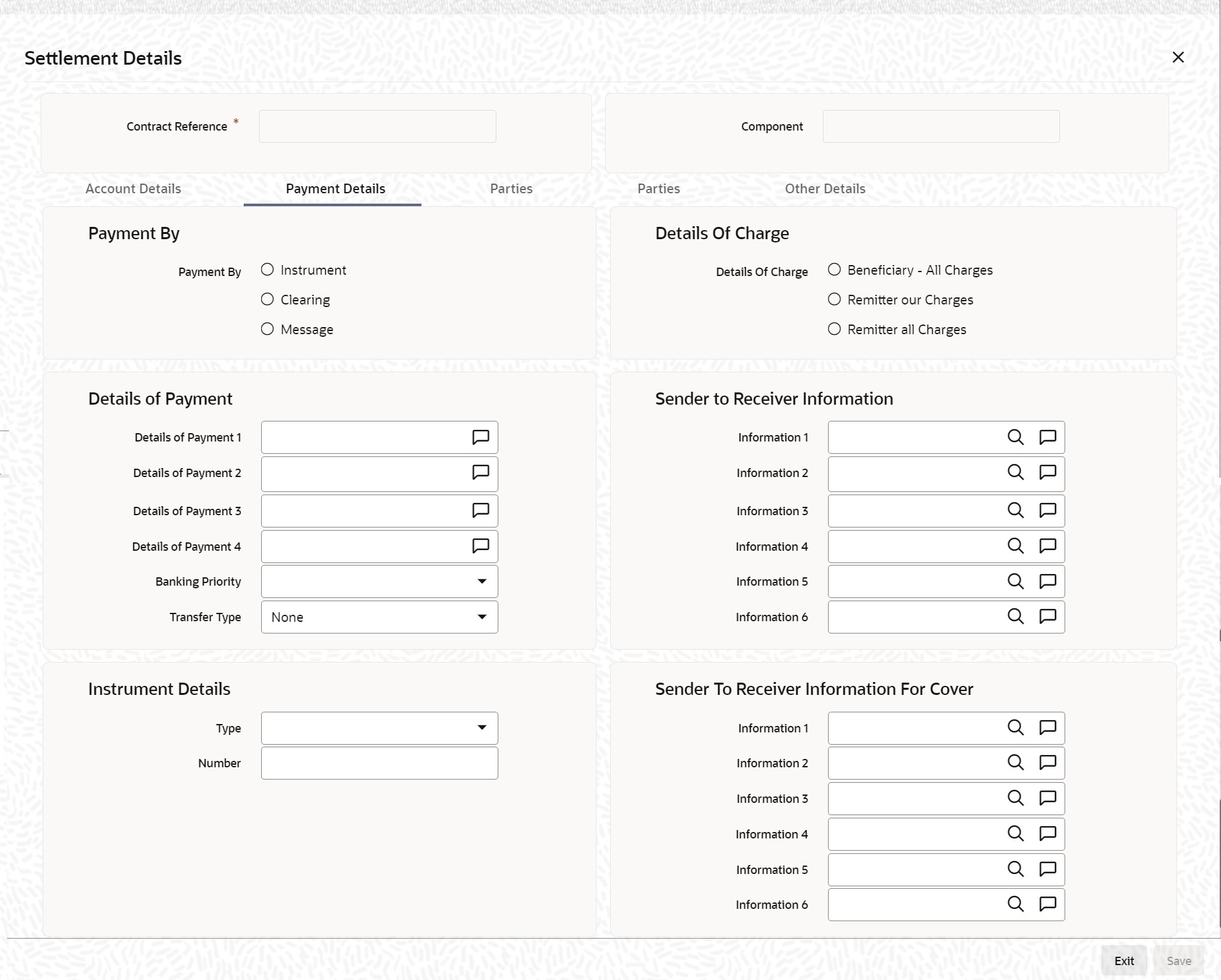Image resolution: width=1221 pixels, height=980 pixels.
Task: Select the Payment Details tab
Action: [x=335, y=189]
